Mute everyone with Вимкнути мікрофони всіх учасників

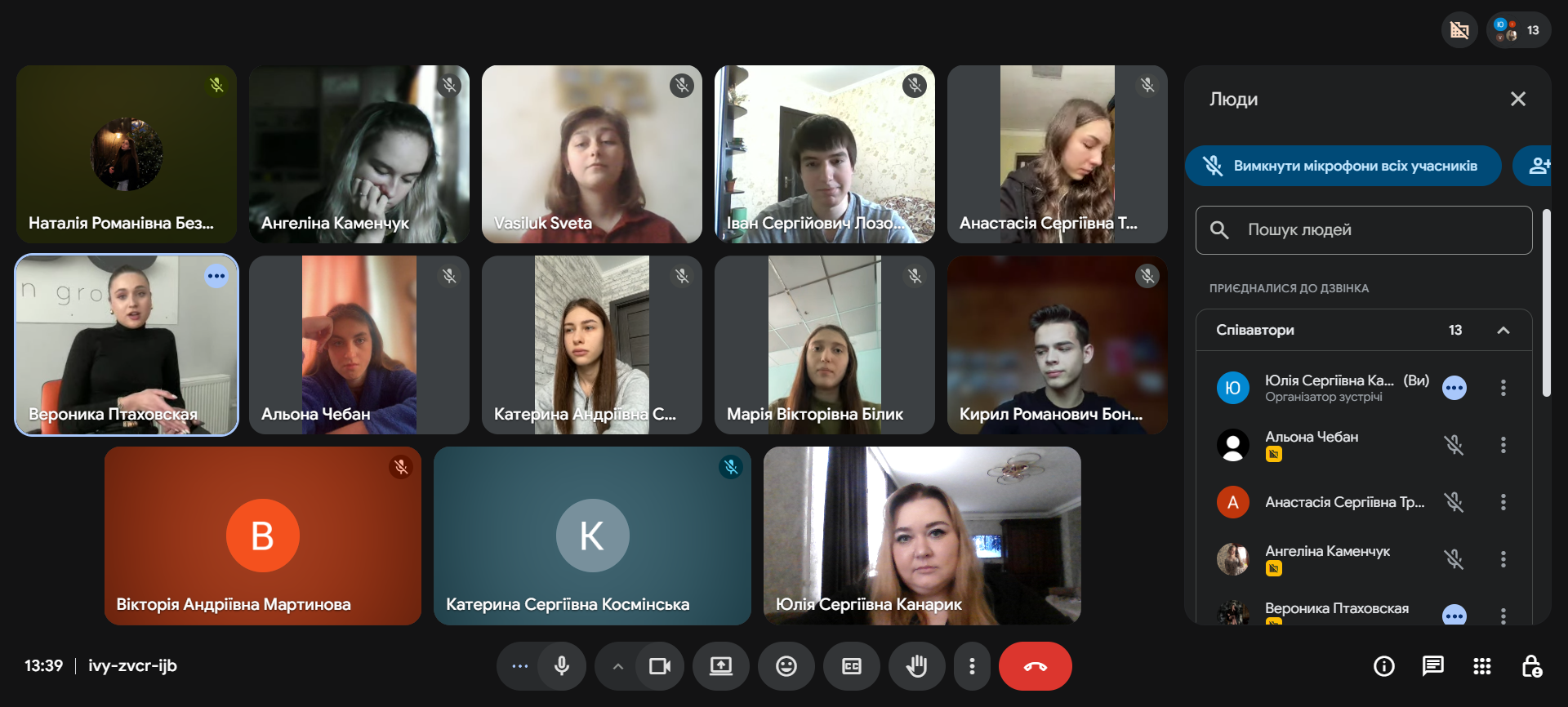[1343, 166]
